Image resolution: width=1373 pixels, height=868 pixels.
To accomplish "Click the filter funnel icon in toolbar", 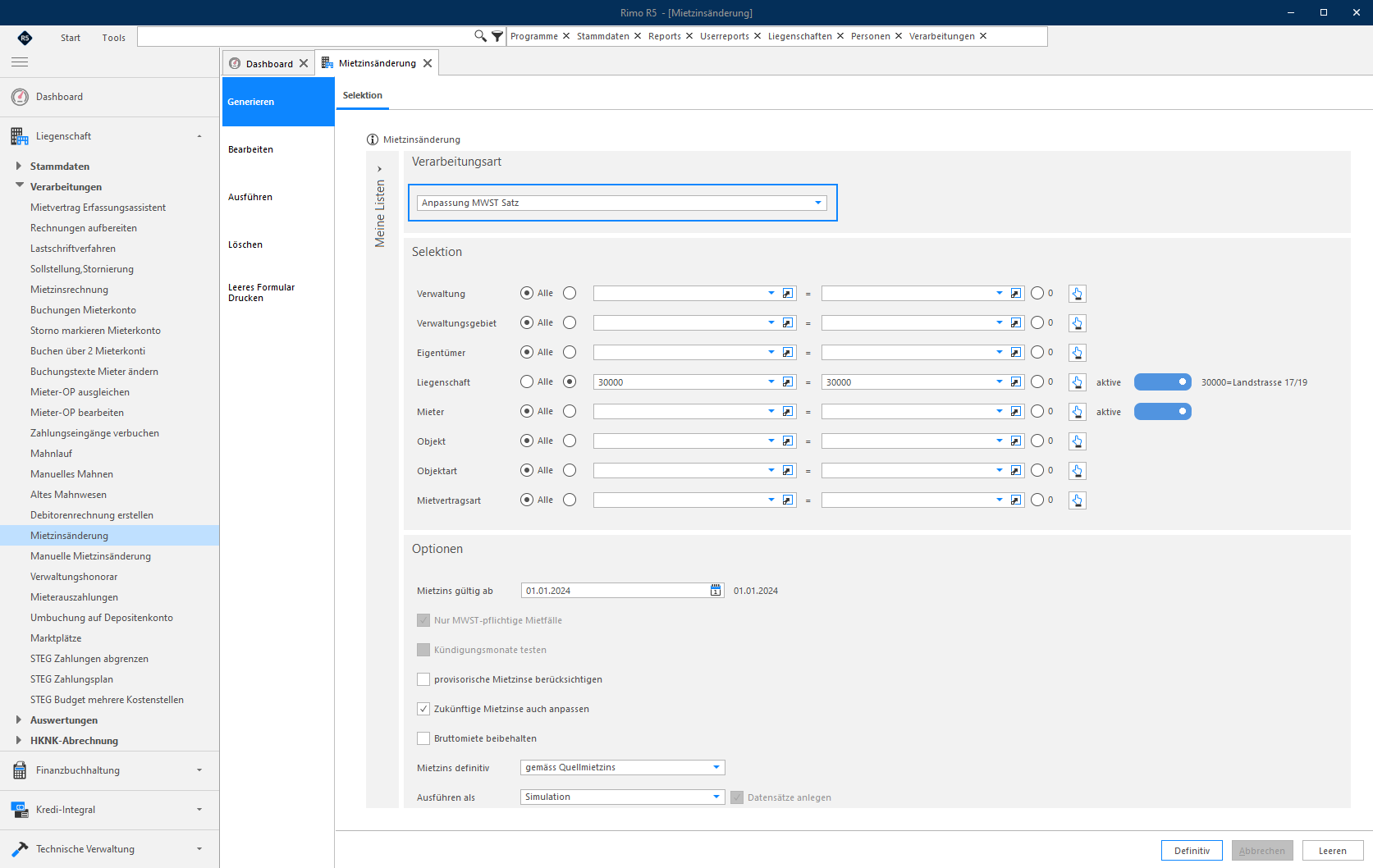I will (497, 36).
